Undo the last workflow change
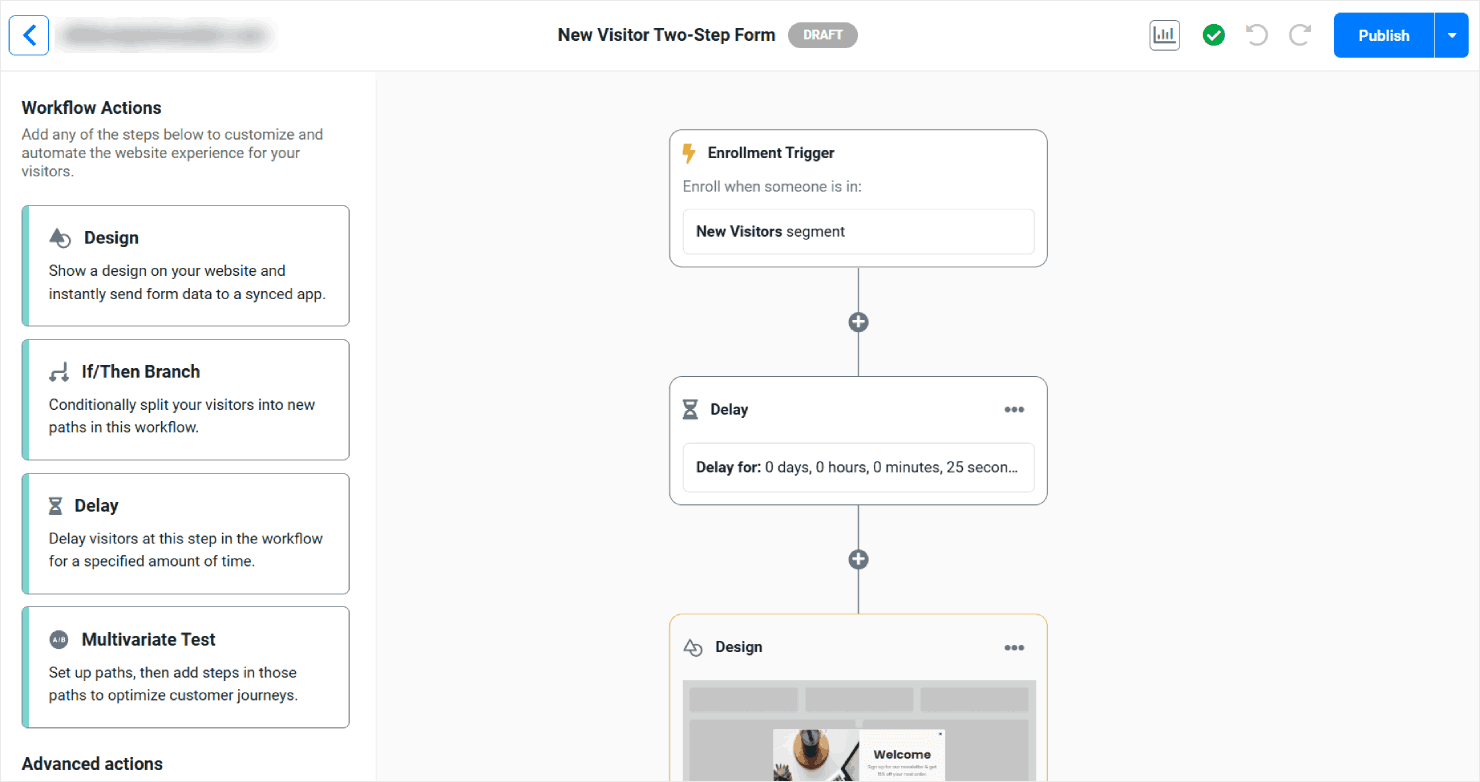Screen dimensions: 1480x782 click(1256, 35)
